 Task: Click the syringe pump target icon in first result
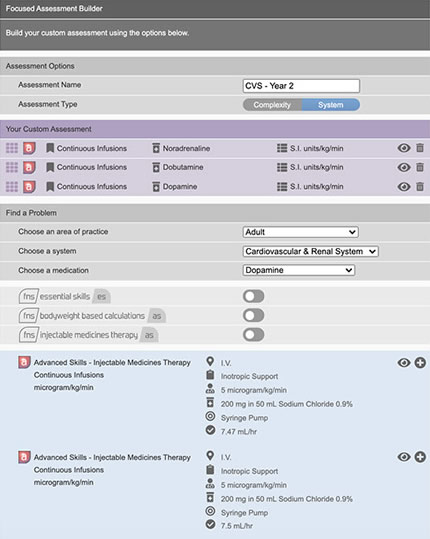[x=210, y=416]
